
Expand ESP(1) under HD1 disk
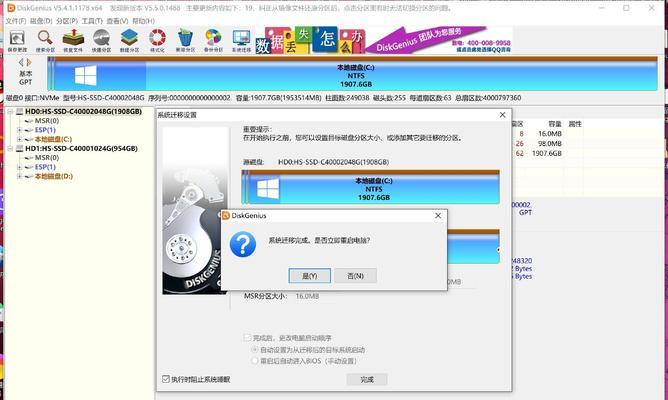19,167
